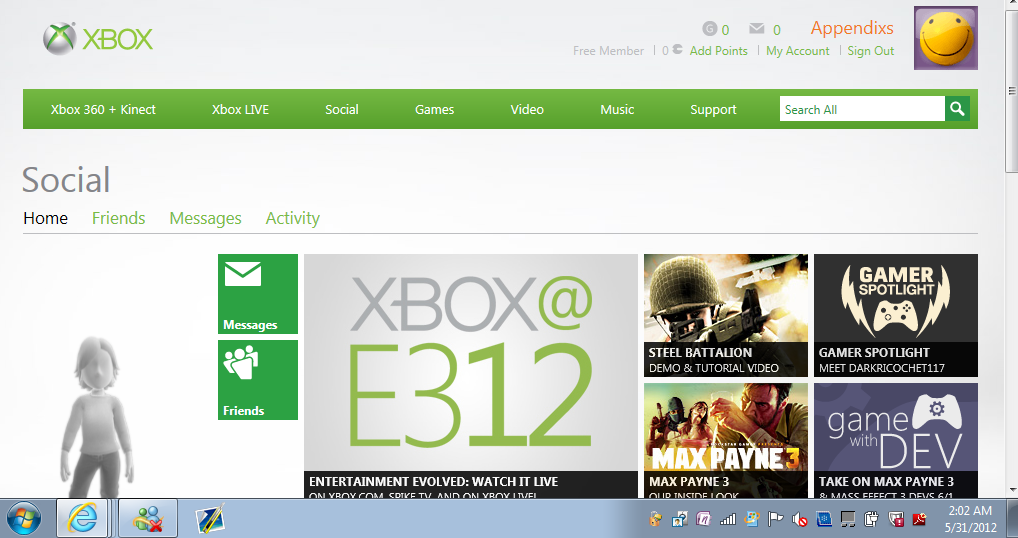Click the contact photo tray icon
1018x538 pixels.
[679, 519]
